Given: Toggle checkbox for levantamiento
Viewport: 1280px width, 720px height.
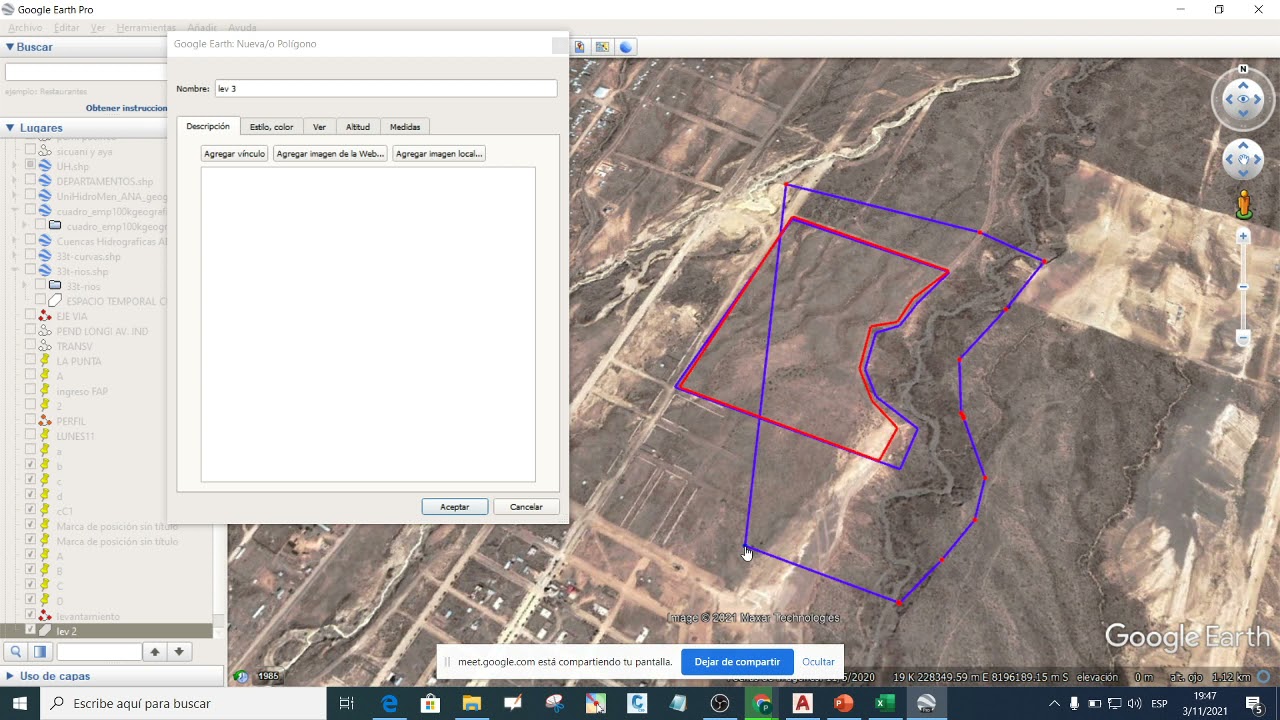Looking at the screenshot, I should [30, 616].
